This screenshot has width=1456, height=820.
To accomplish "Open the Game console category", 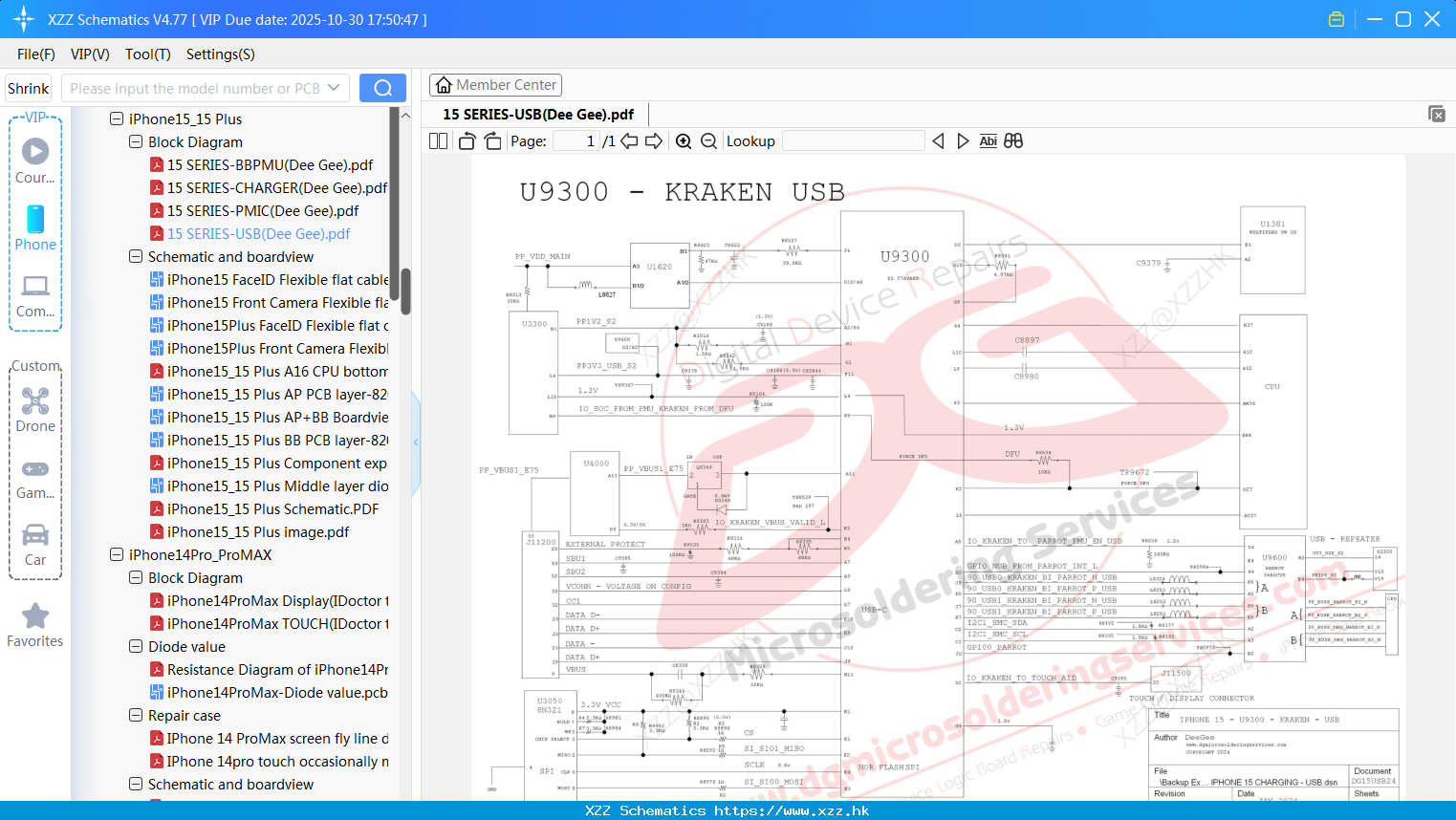I will click(x=35, y=478).
